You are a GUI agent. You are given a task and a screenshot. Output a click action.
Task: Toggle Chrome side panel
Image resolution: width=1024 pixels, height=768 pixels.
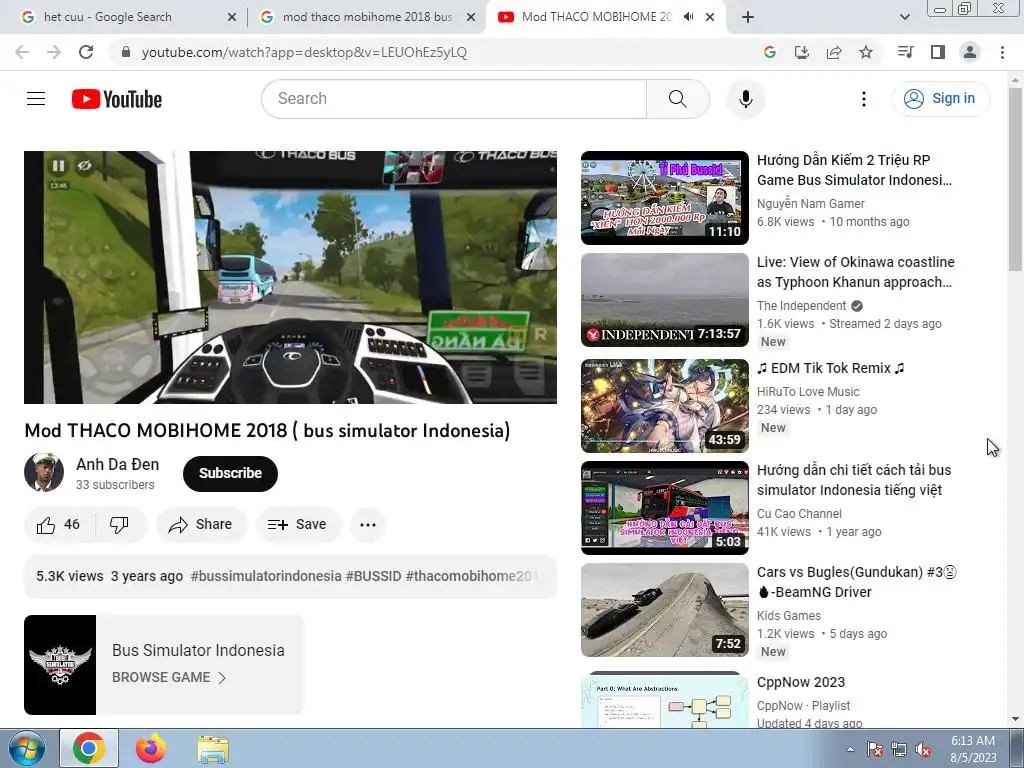pos(938,52)
